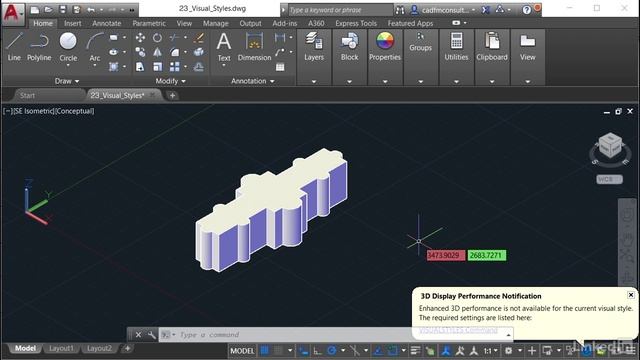Open the annotation scale 1:1 dropdown
This screenshot has height=360, width=640.
click(491, 351)
